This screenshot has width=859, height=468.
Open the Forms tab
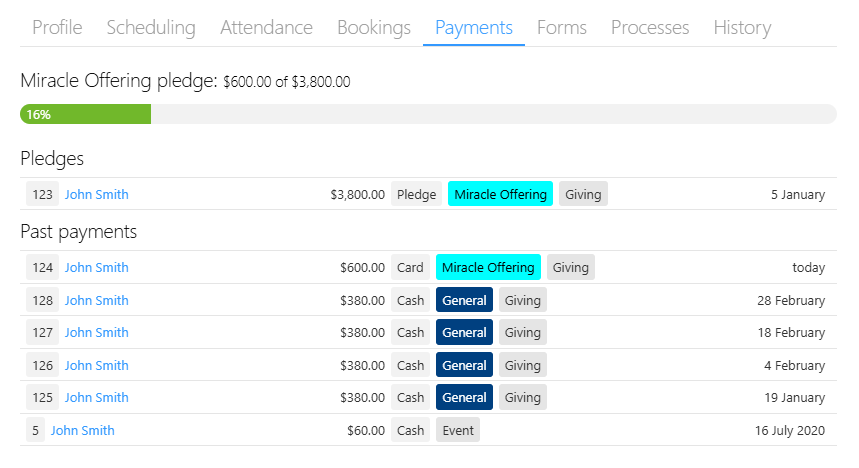point(562,27)
